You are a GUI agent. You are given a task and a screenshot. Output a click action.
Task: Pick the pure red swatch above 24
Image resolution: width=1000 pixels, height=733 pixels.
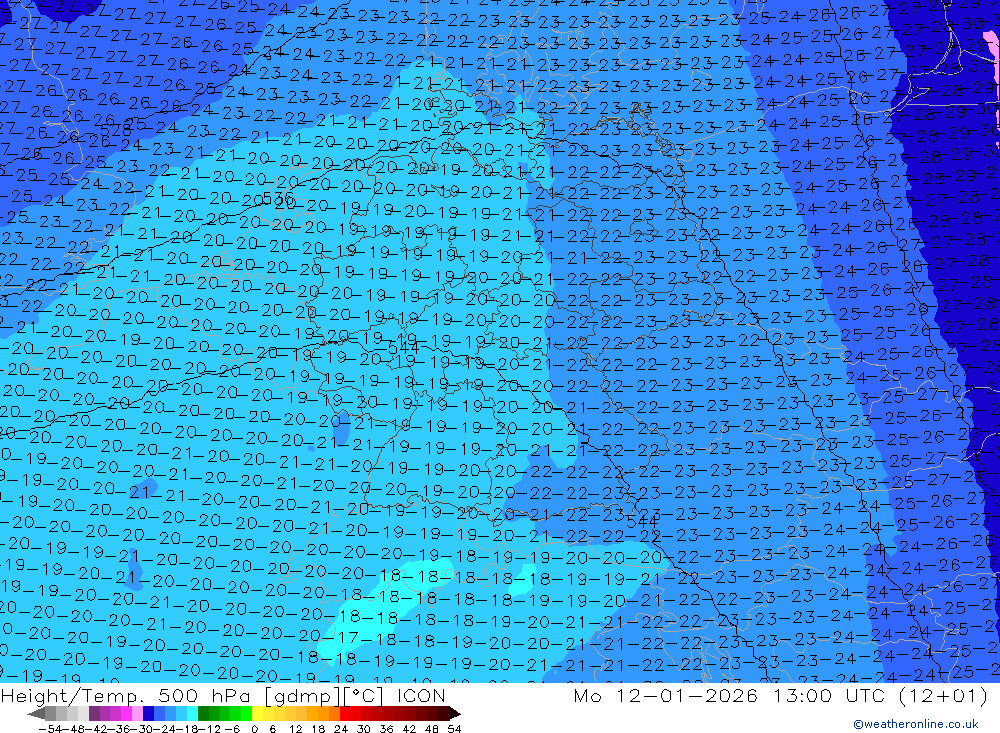(x=345, y=713)
